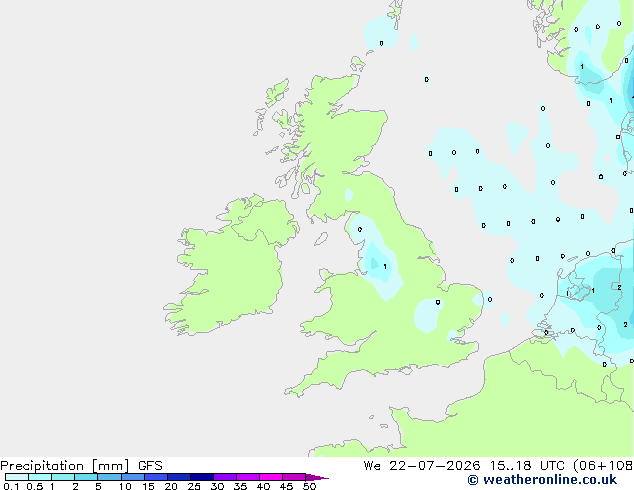Click the 40 to 45 mm legend swatch

271,477
